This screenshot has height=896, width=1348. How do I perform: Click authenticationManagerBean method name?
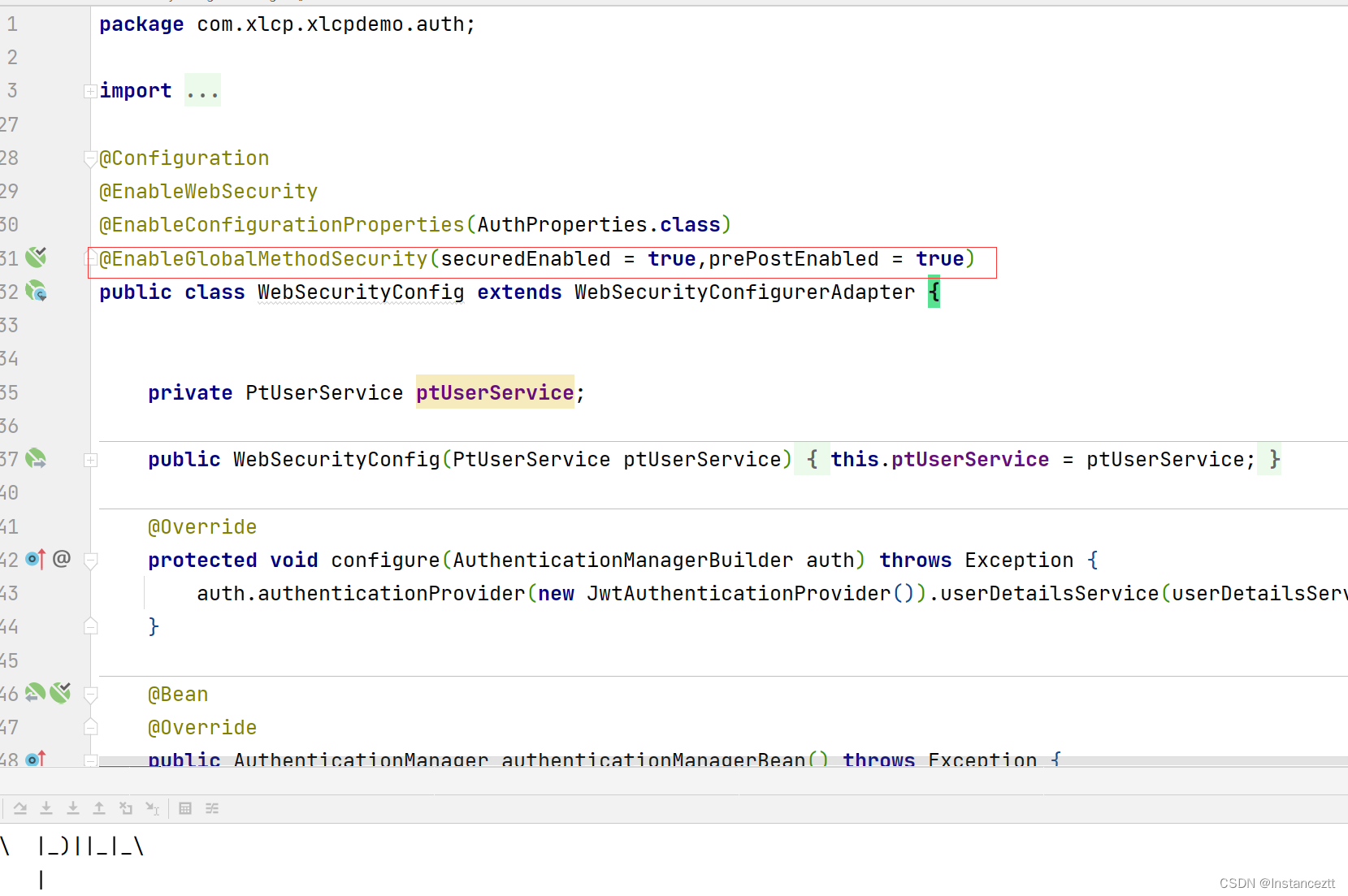coord(653,760)
